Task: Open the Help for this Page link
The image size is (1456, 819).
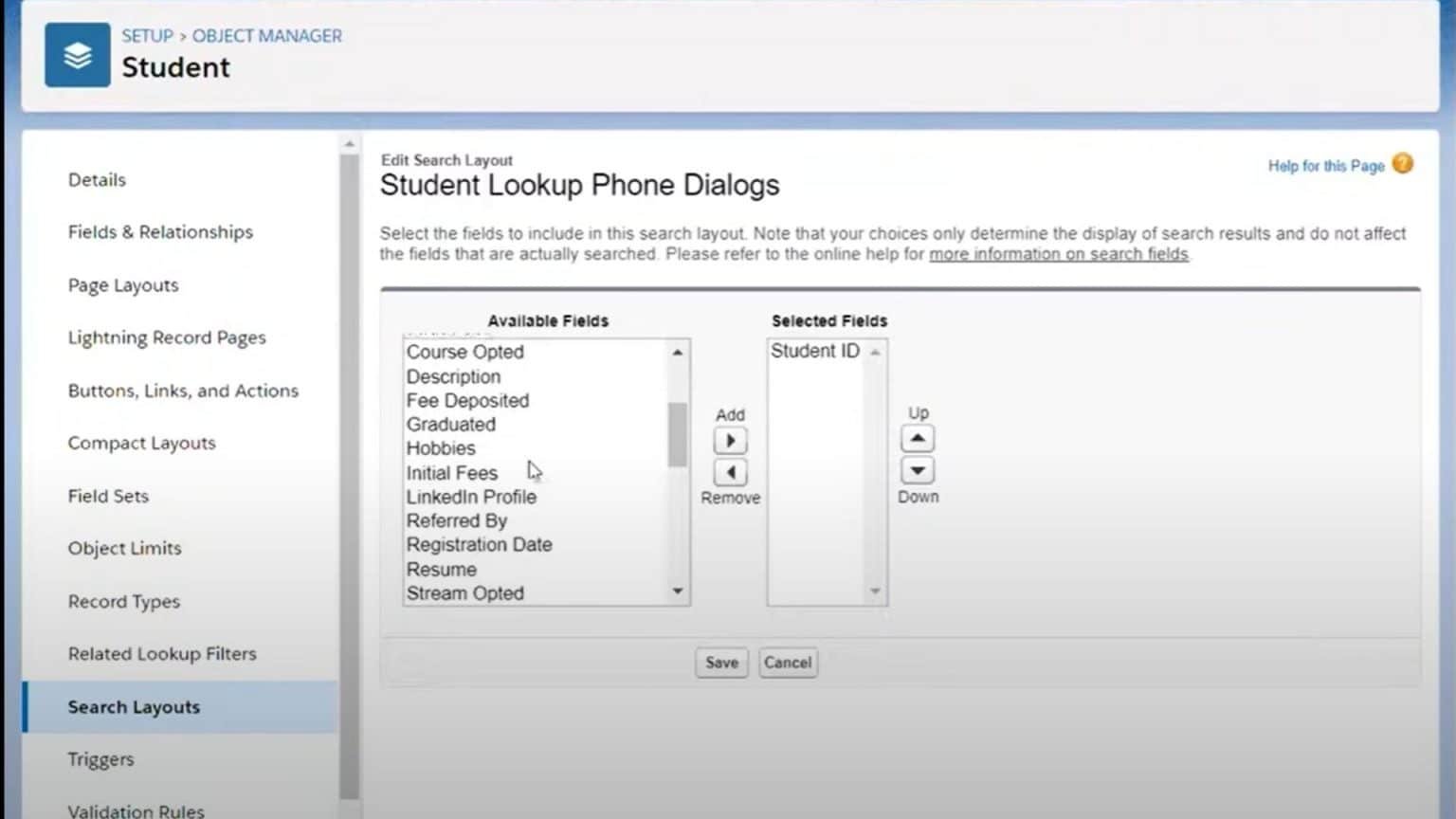Action: [1324, 166]
